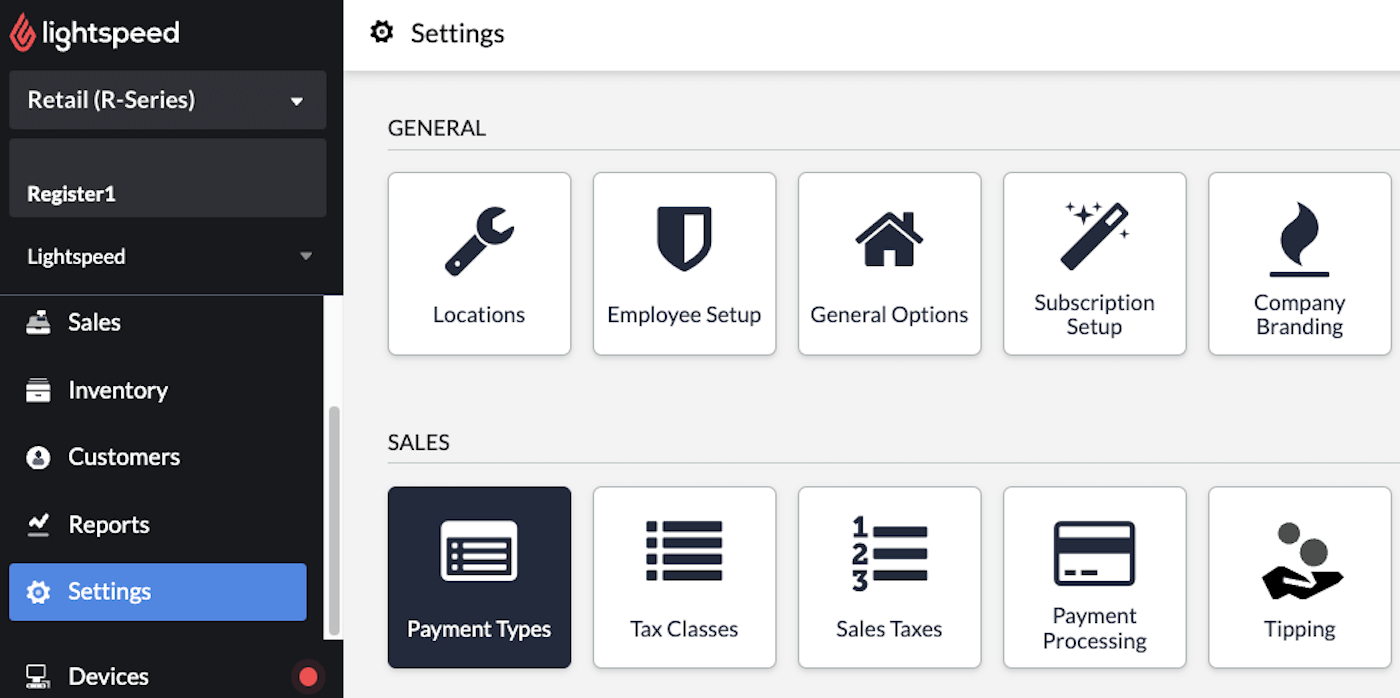Viewport: 1400px width, 698px height.
Task: Click the General Options house icon
Action: (889, 239)
